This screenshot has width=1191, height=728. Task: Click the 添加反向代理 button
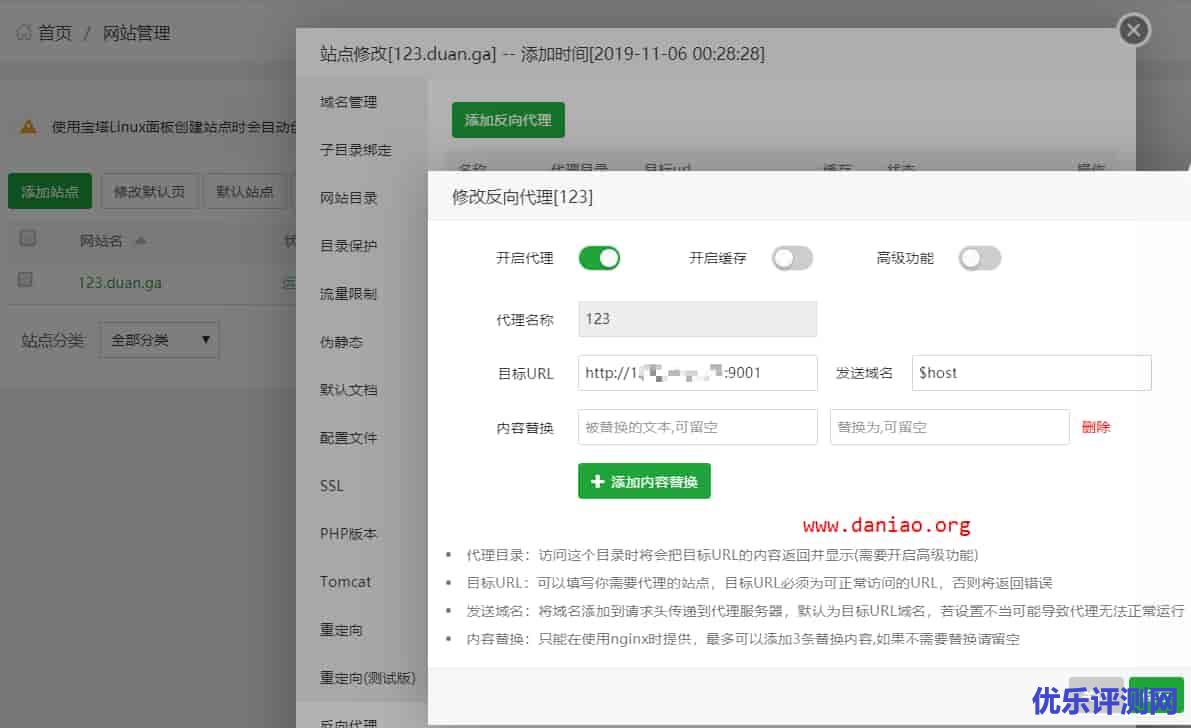[x=508, y=118]
